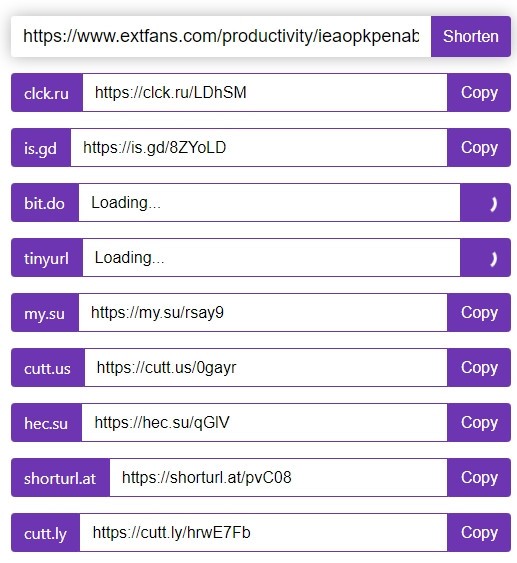Image resolution: width=517 pixels, height=563 pixels.
Task: Select the is.gd result field
Action: click(x=259, y=148)
